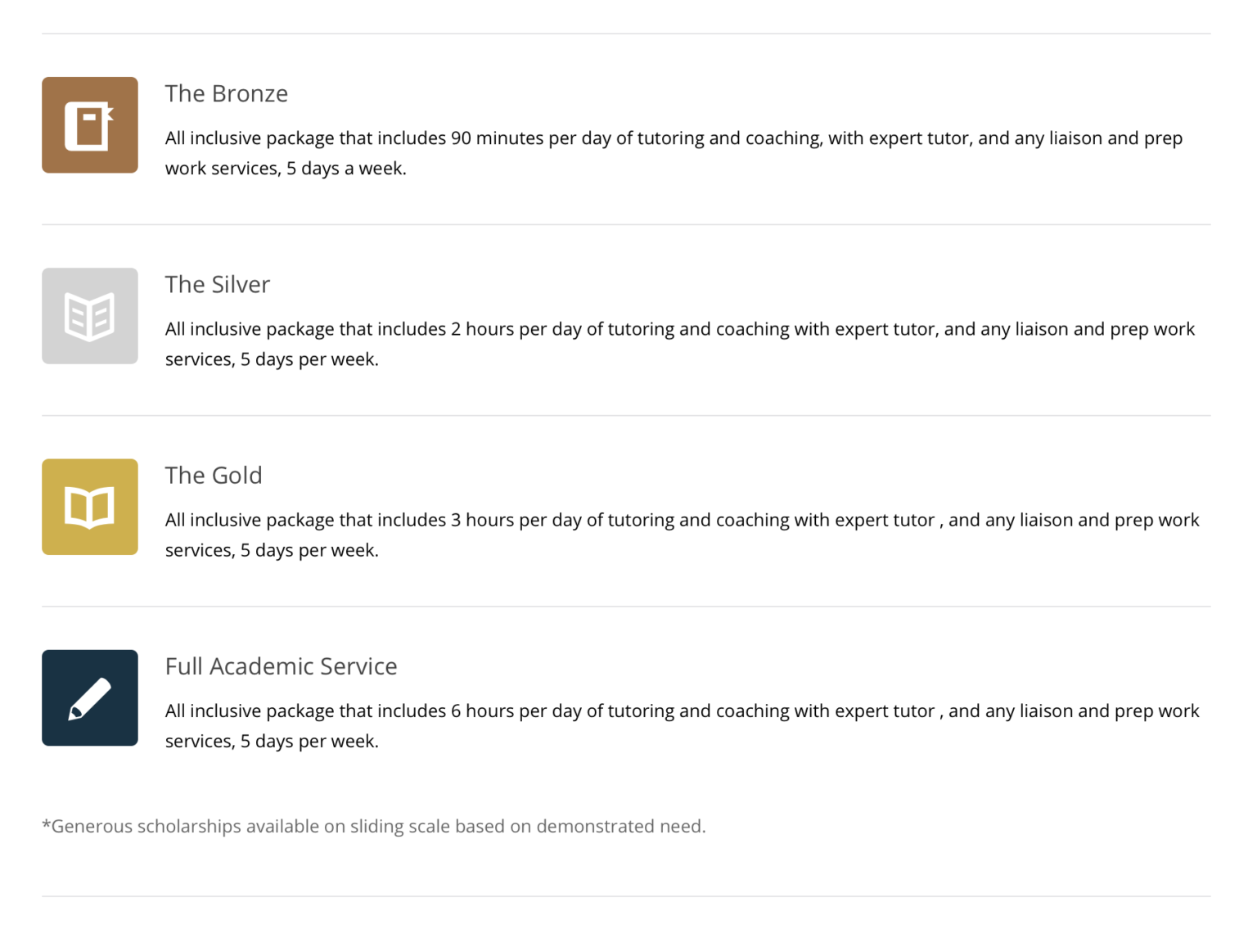Viewport: 1257px width, 952px height.
Task: Click "2 hours" in the Silver description
Action: tap(482, 329)
